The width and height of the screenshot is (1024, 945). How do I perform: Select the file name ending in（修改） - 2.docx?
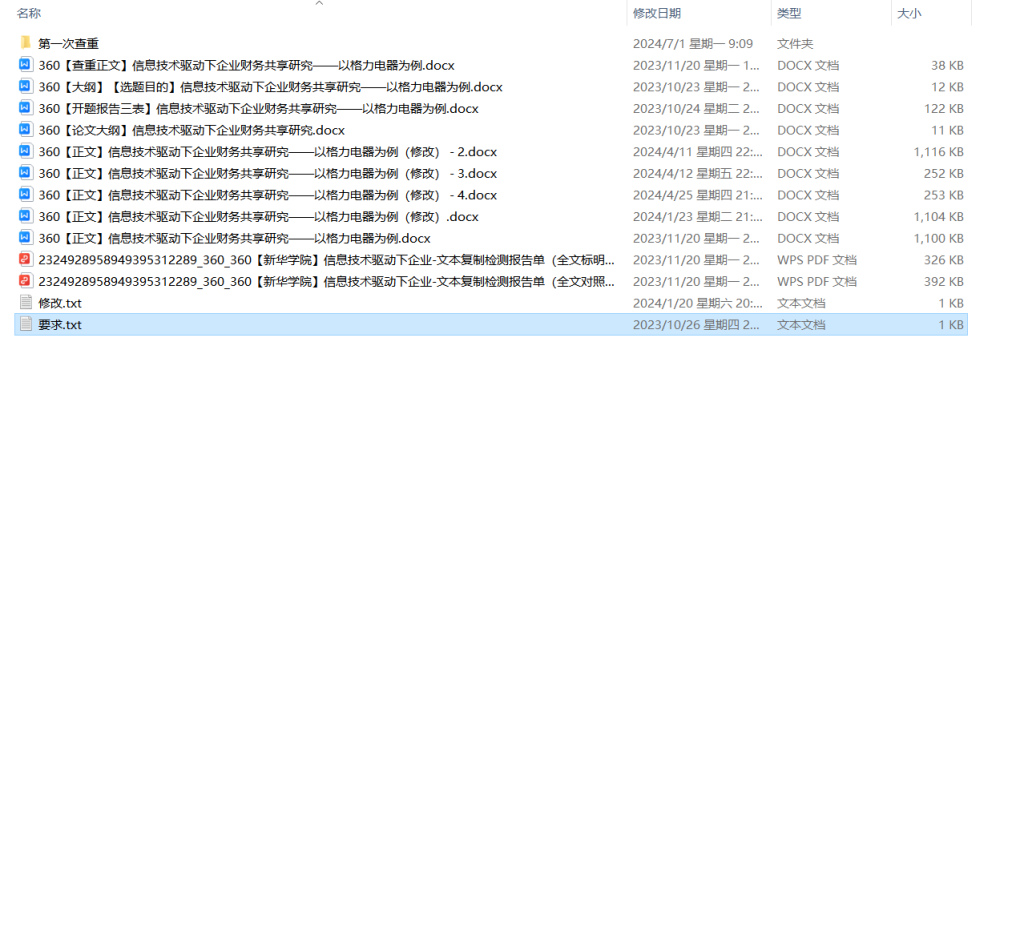coord(267,152)
